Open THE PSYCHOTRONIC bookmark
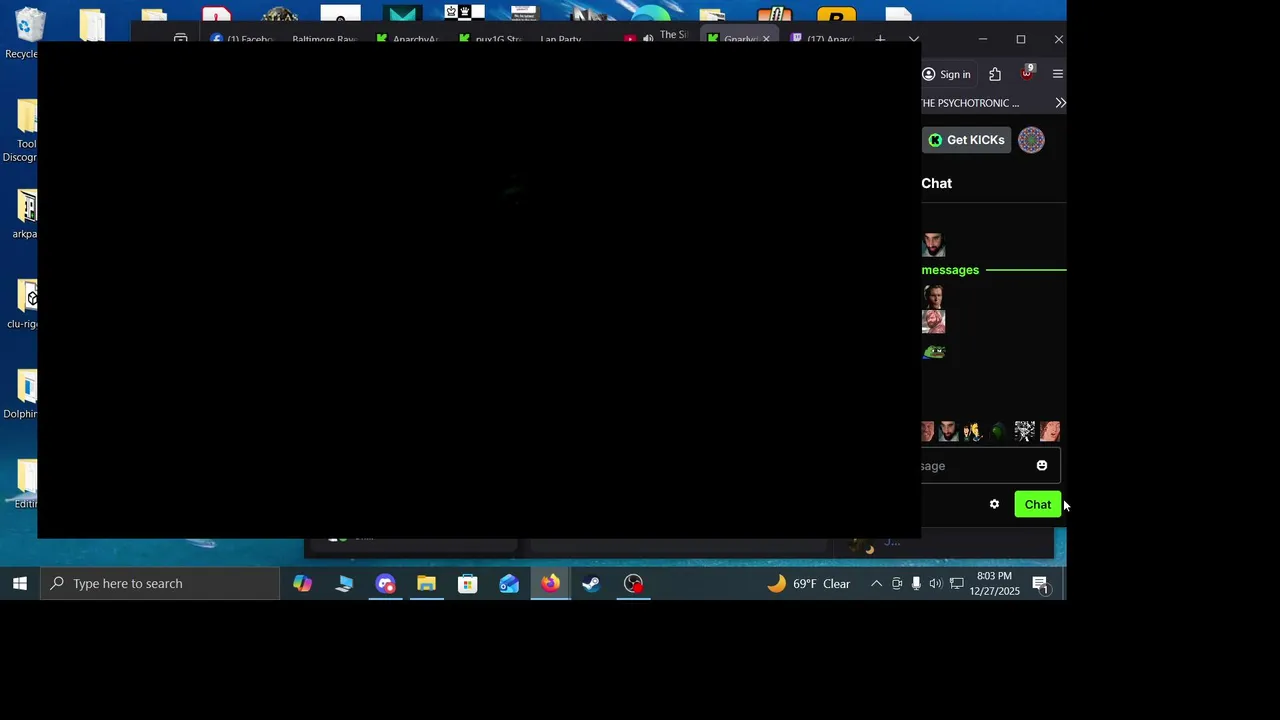Viewport: 1280px width, 720px height. click(970, 103)
